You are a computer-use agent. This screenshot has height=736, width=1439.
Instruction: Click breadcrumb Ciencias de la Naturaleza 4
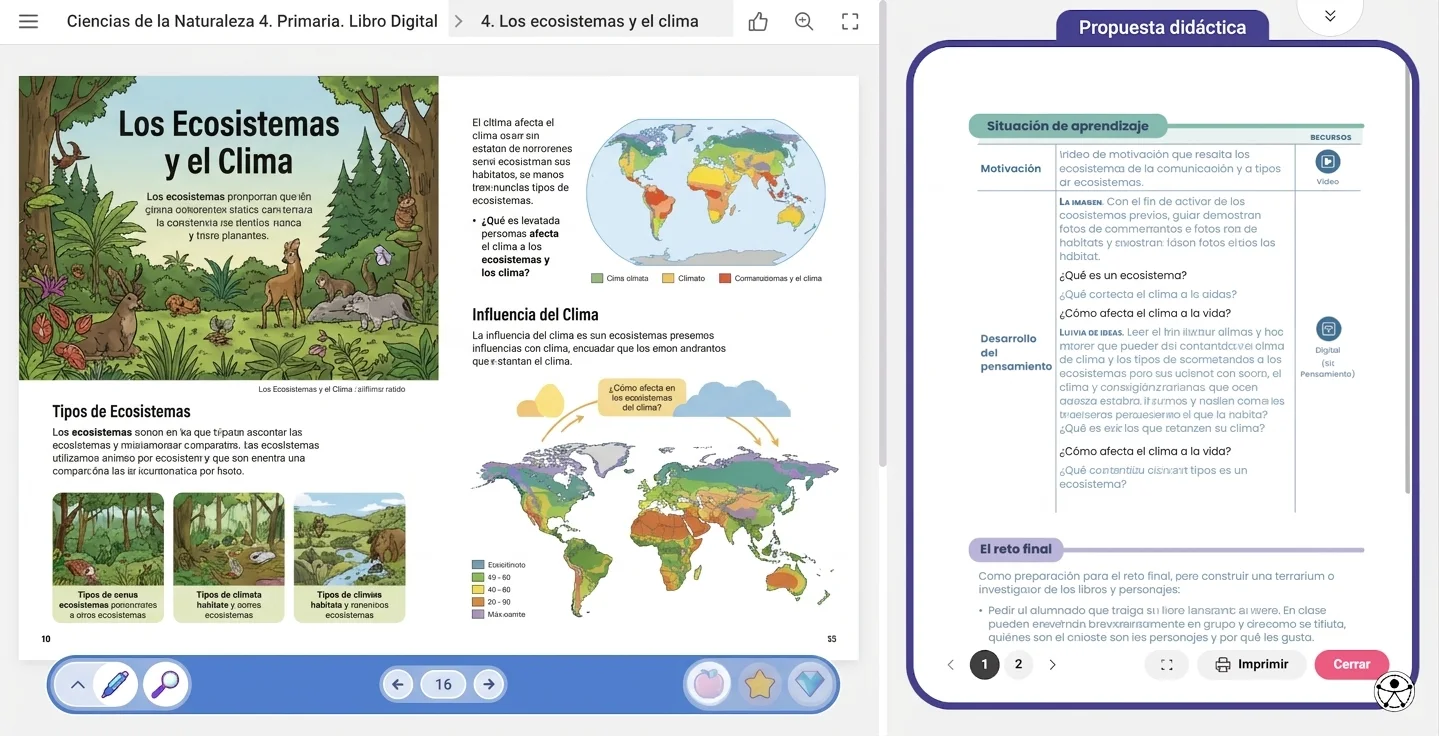tap(252, 21)
